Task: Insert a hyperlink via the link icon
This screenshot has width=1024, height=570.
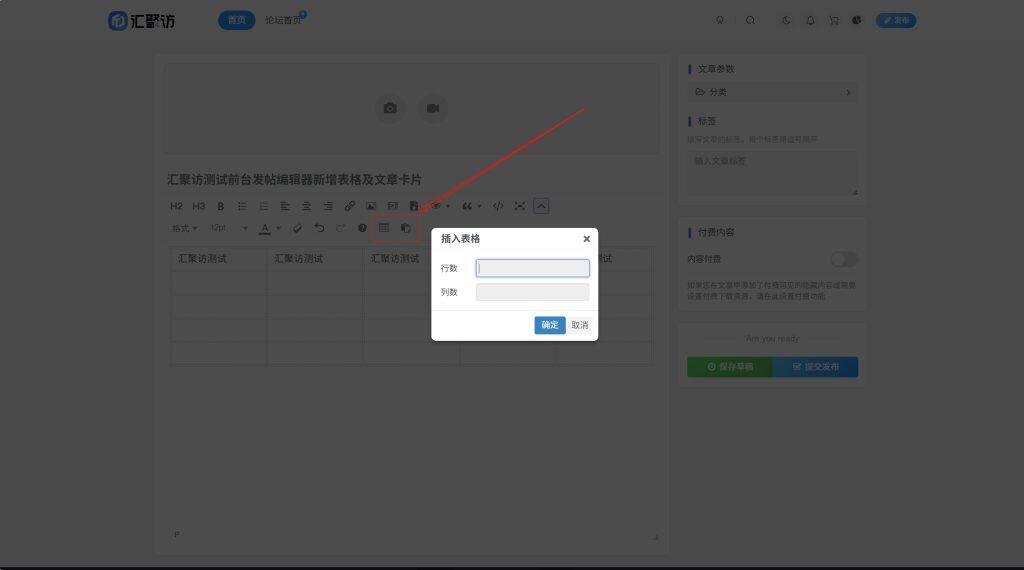Action: click(x=349, y=206)
